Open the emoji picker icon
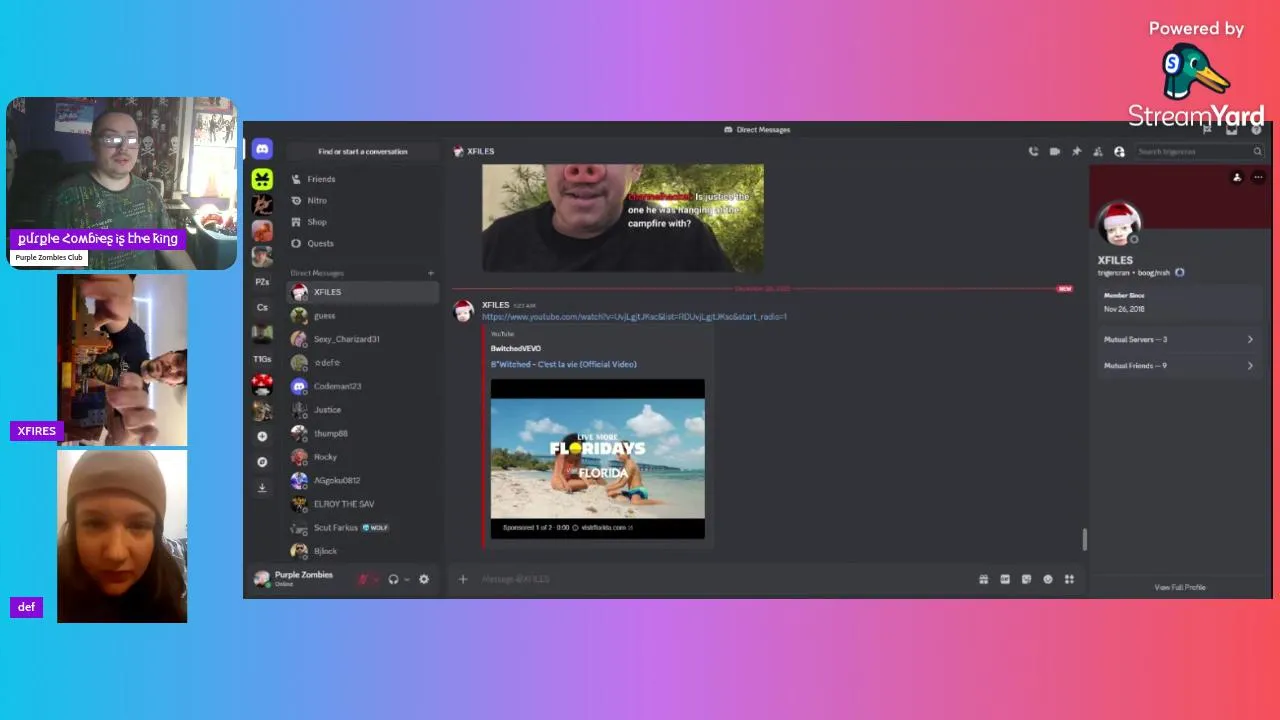The width and height of the screenshot is (1280, 720). 1048,579
